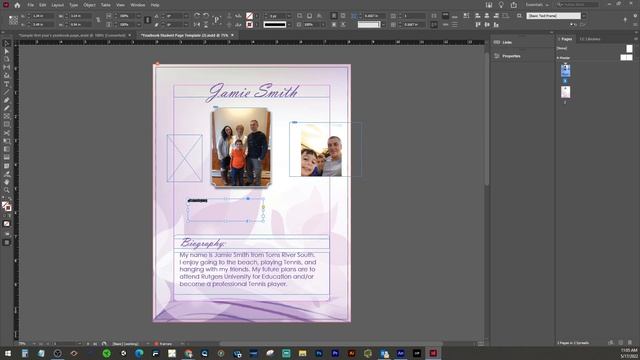Select the Rectangle tool

point(7,125)
